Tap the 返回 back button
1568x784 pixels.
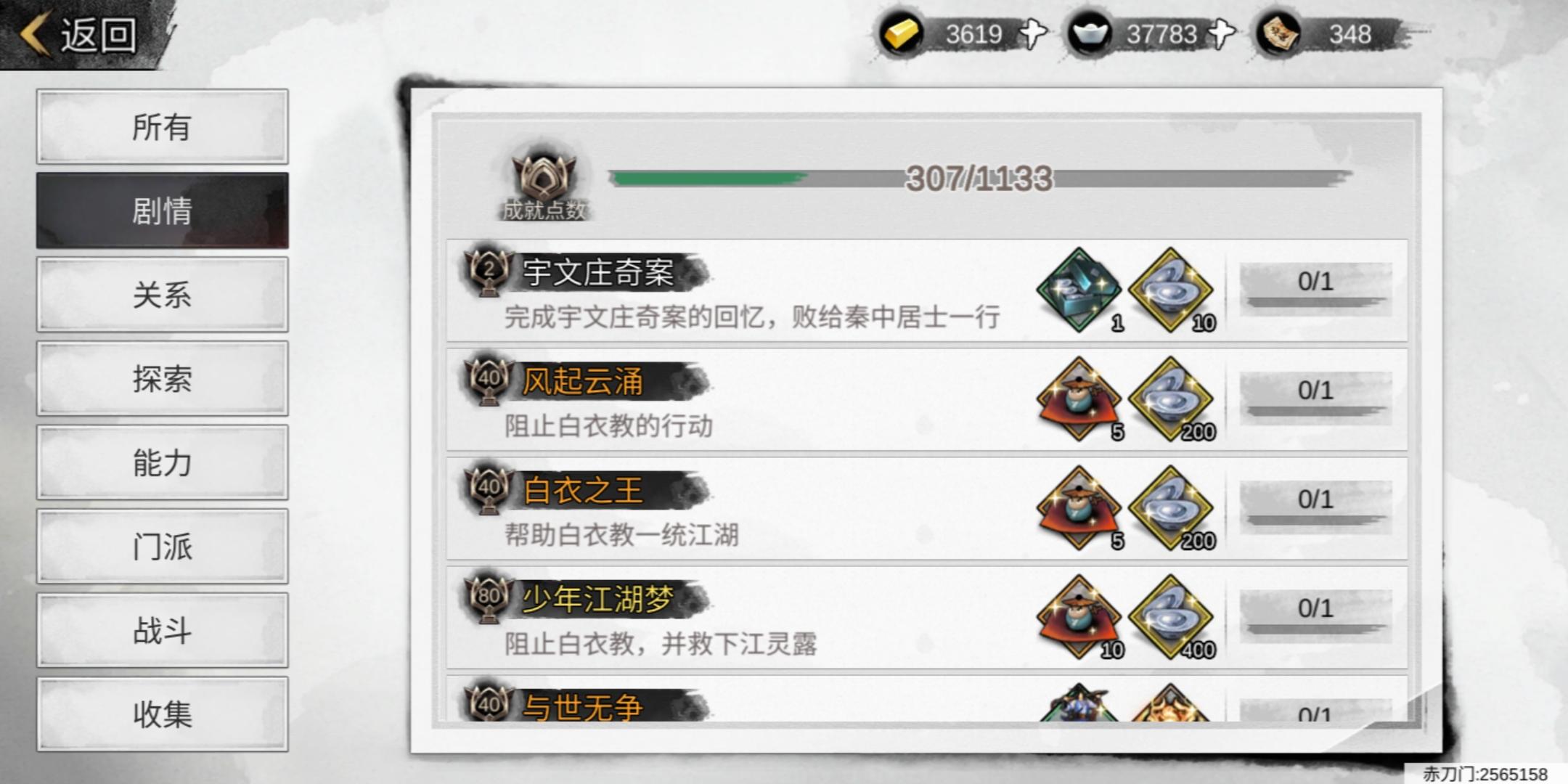coord(80,34)
